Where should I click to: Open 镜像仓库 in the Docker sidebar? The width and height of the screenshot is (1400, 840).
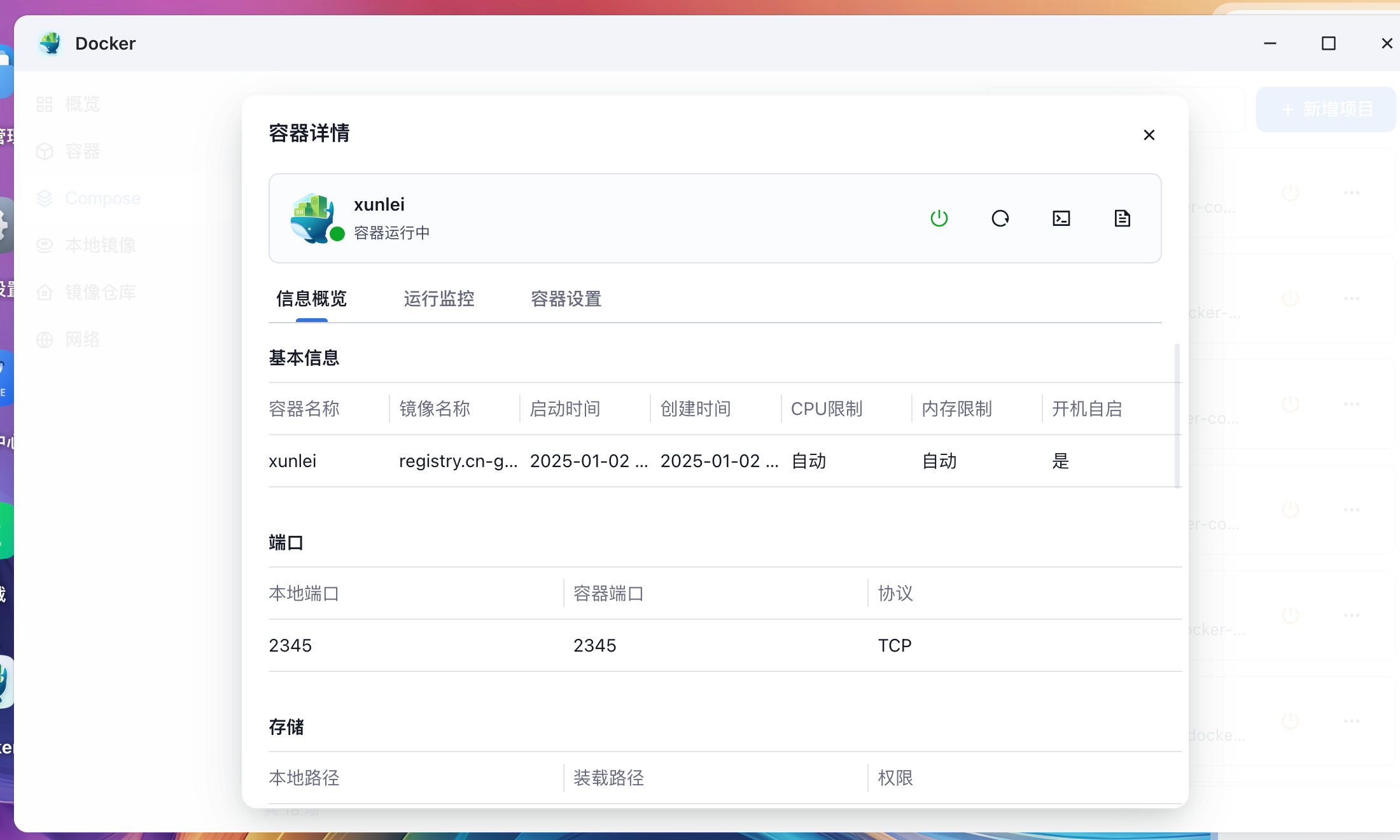pyautogui.click(x=101, y=292)
